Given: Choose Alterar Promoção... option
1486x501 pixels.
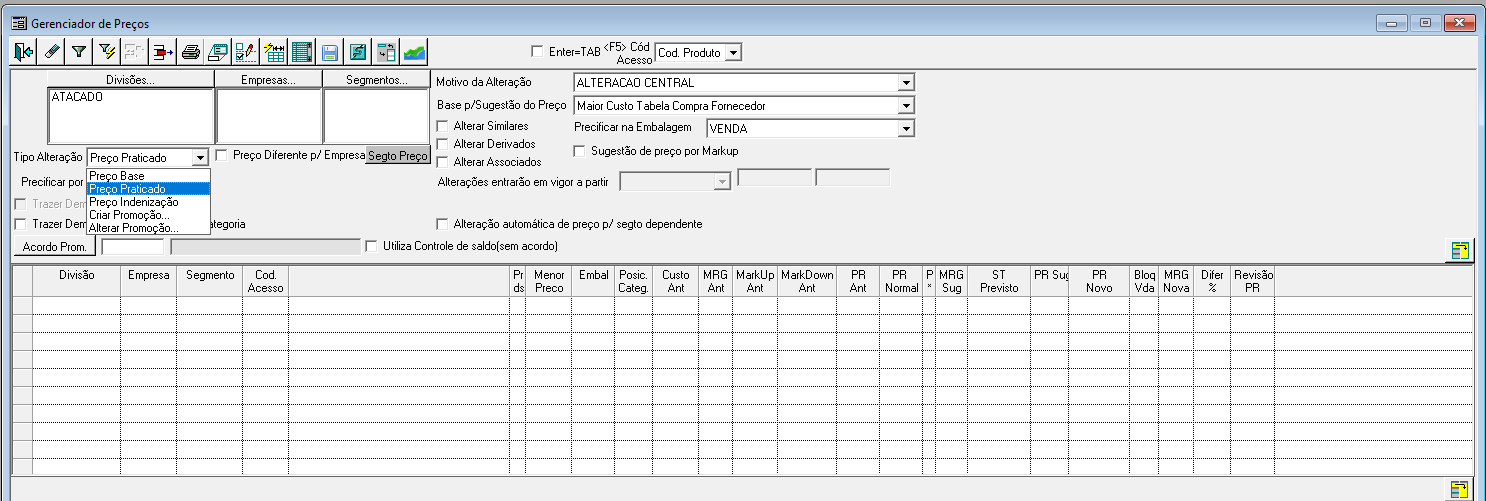Looking at the screenshot, I should pyautogui.click(x=149, y=228).
